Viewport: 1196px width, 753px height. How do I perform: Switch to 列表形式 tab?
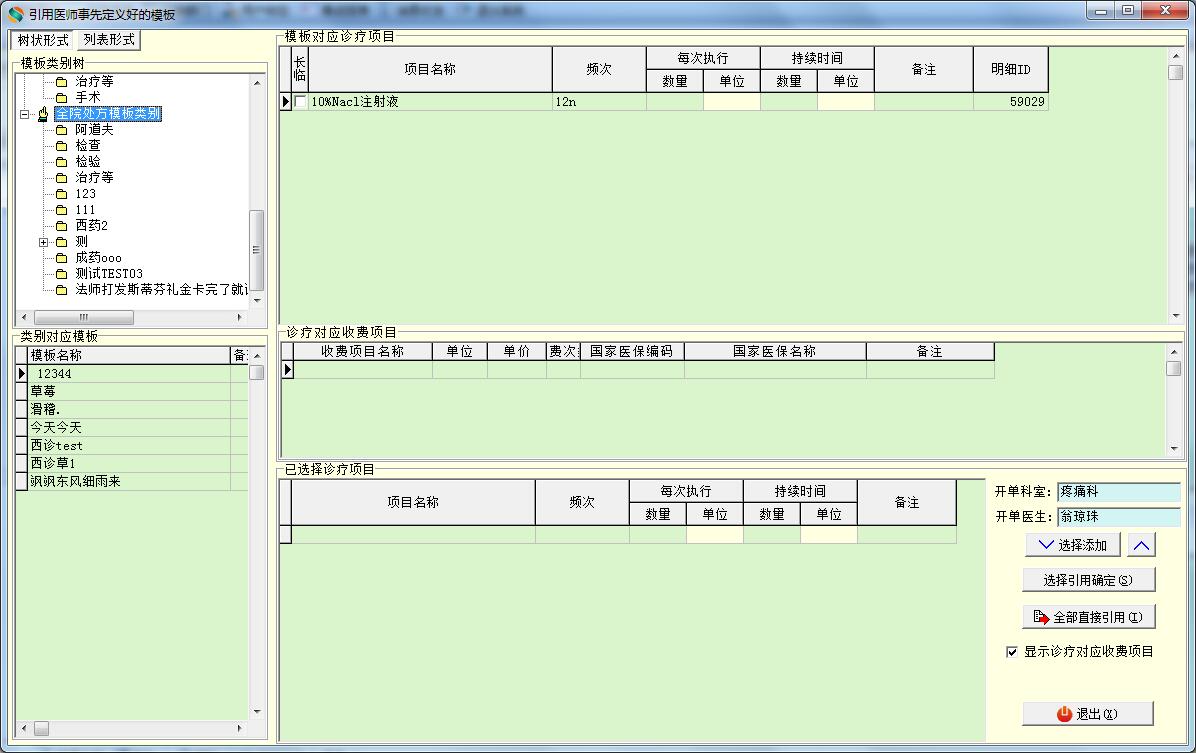click(x=109, y=39)
